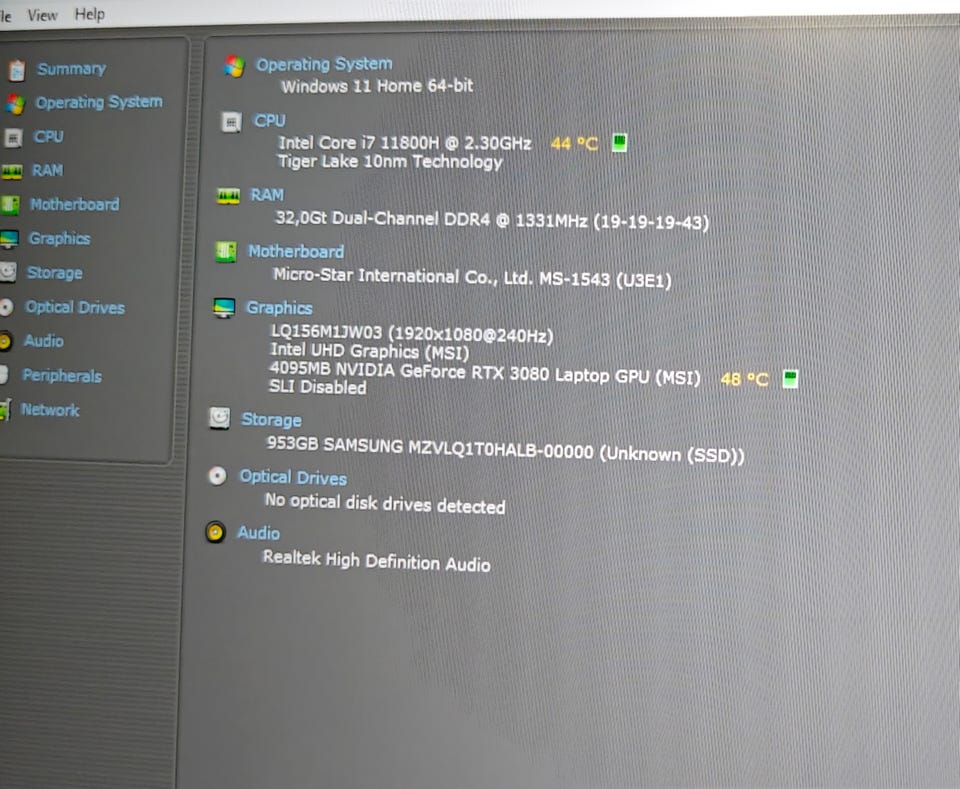Screen dimensions: 960x789
Task: Click the Audio speaker icon in sidebar
Action: 5,341
